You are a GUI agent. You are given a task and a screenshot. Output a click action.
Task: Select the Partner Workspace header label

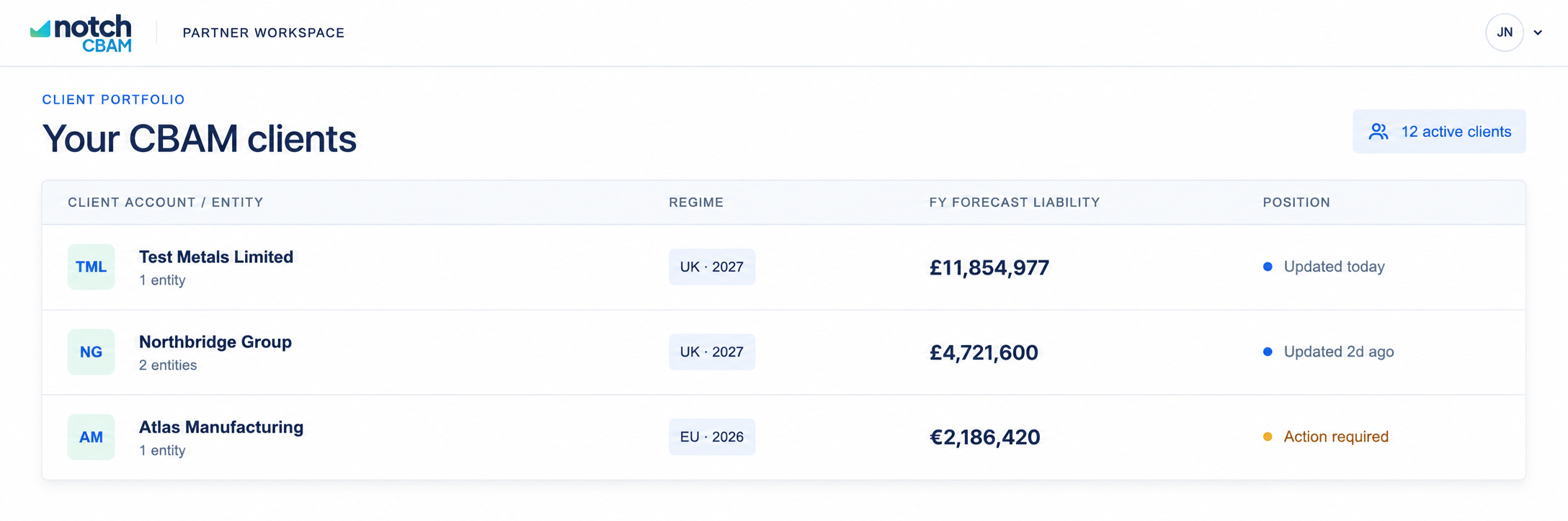[264, 33]
